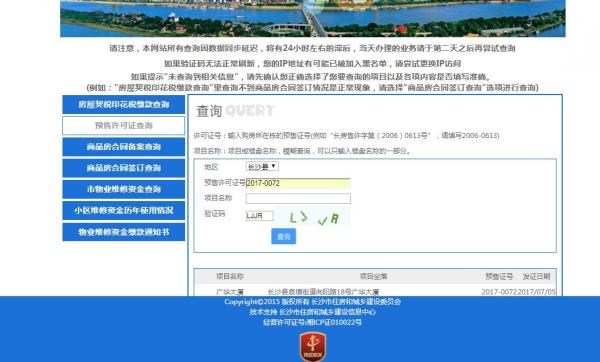Open 小区维修资金历年使用情况 menu item

click(124, 210)
